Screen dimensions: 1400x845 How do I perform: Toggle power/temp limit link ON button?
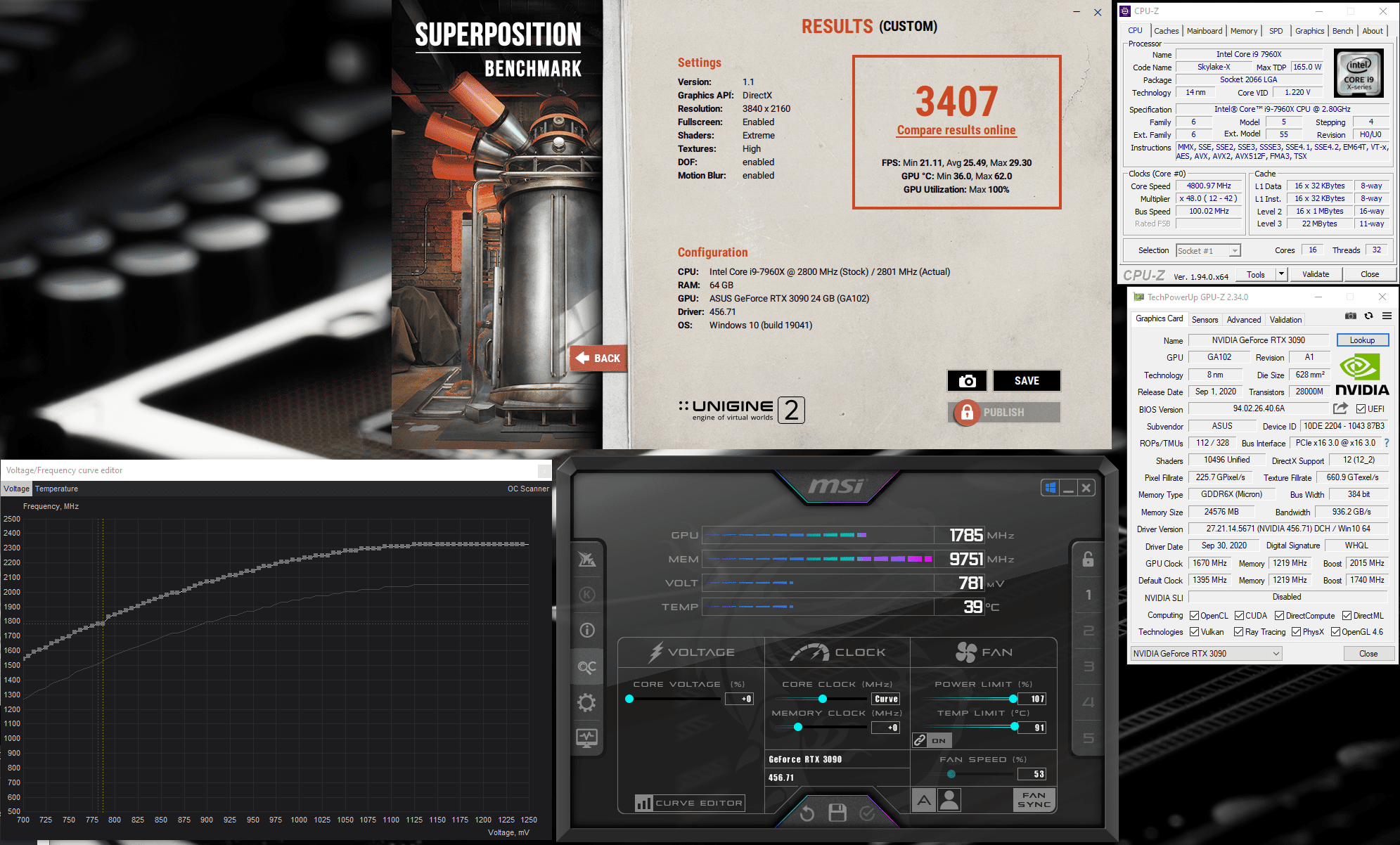tap(932, 740)
